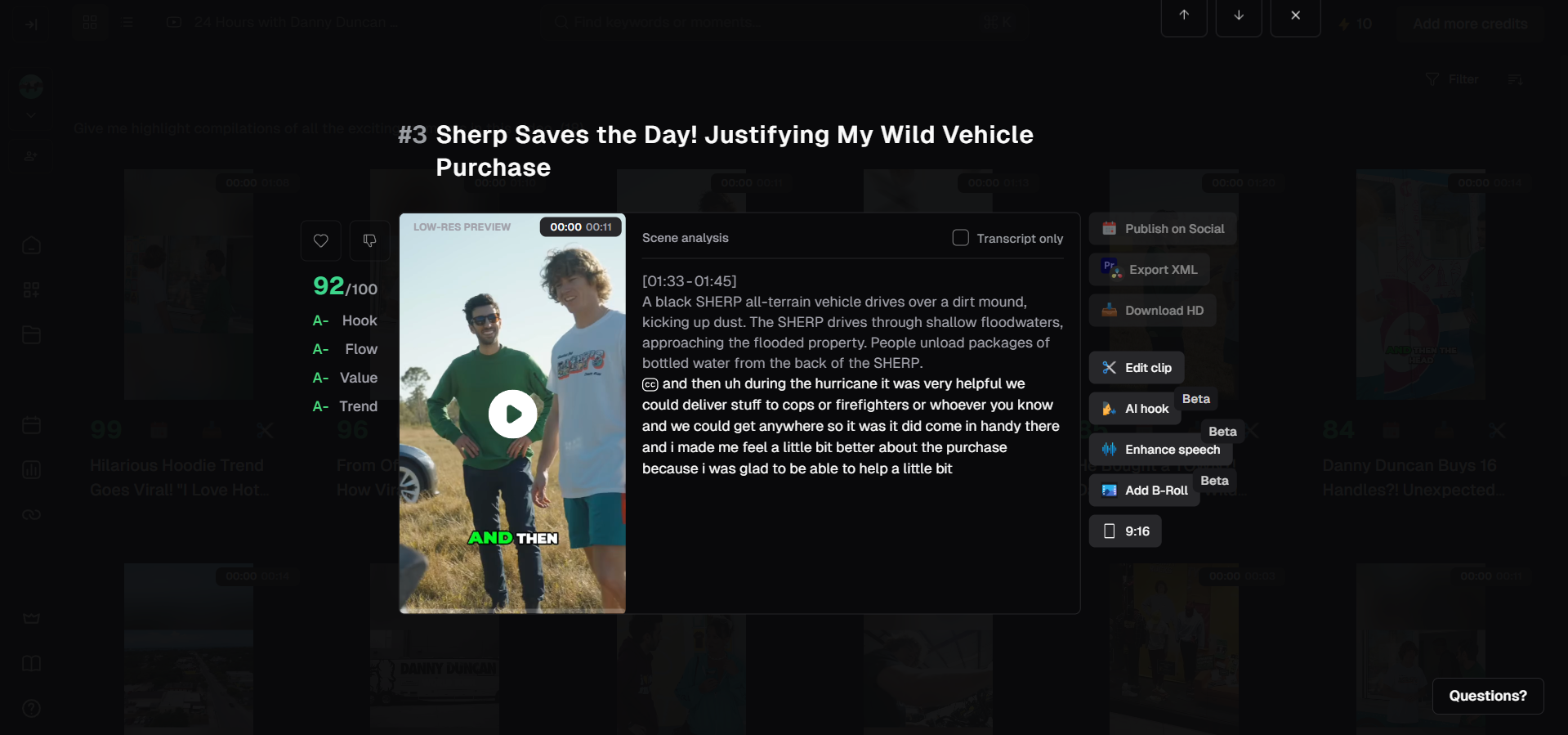
Task: Switch to list view in the background toolbar
Action: coord(128,22)
